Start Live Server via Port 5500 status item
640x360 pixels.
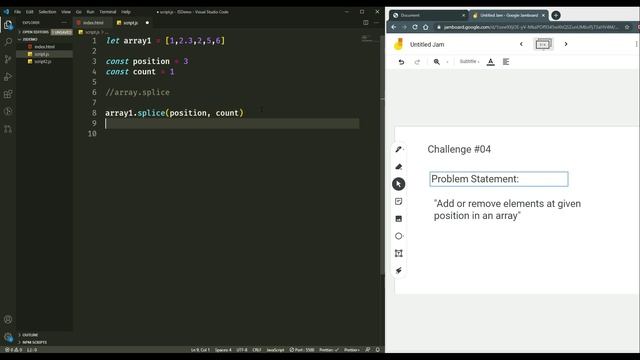point(302,350)
